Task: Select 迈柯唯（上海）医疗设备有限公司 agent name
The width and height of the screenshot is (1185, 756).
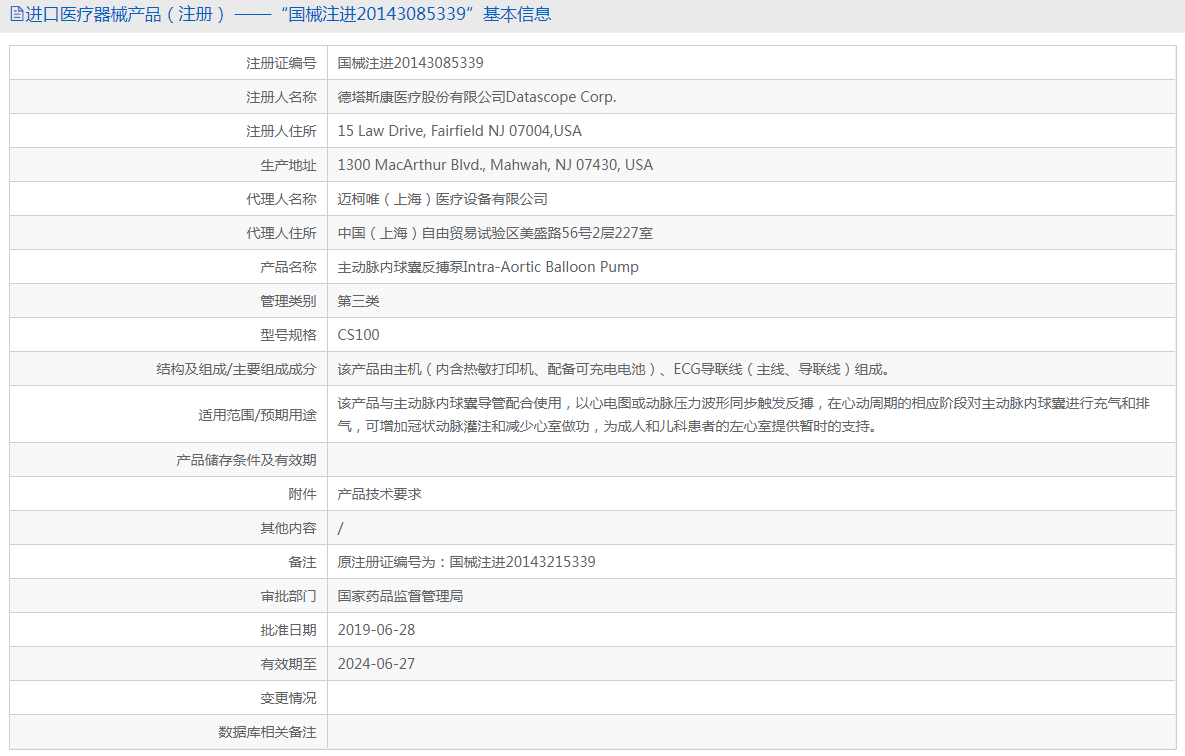Action: click(442, 200)
